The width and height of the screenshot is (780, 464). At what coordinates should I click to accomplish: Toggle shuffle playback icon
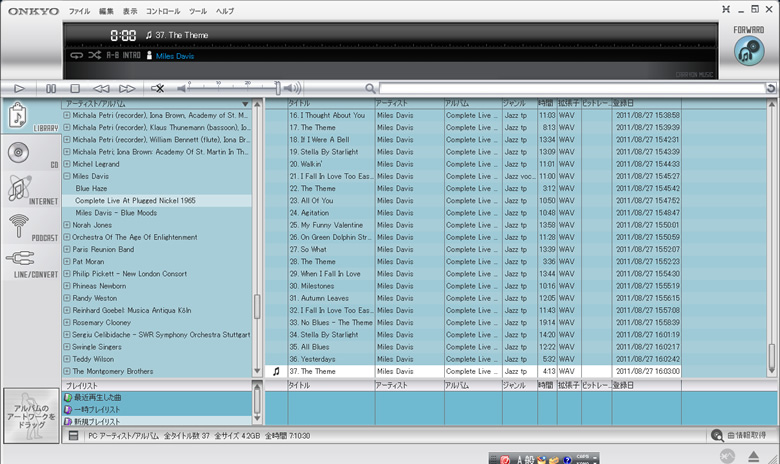[x=95, y=55]
